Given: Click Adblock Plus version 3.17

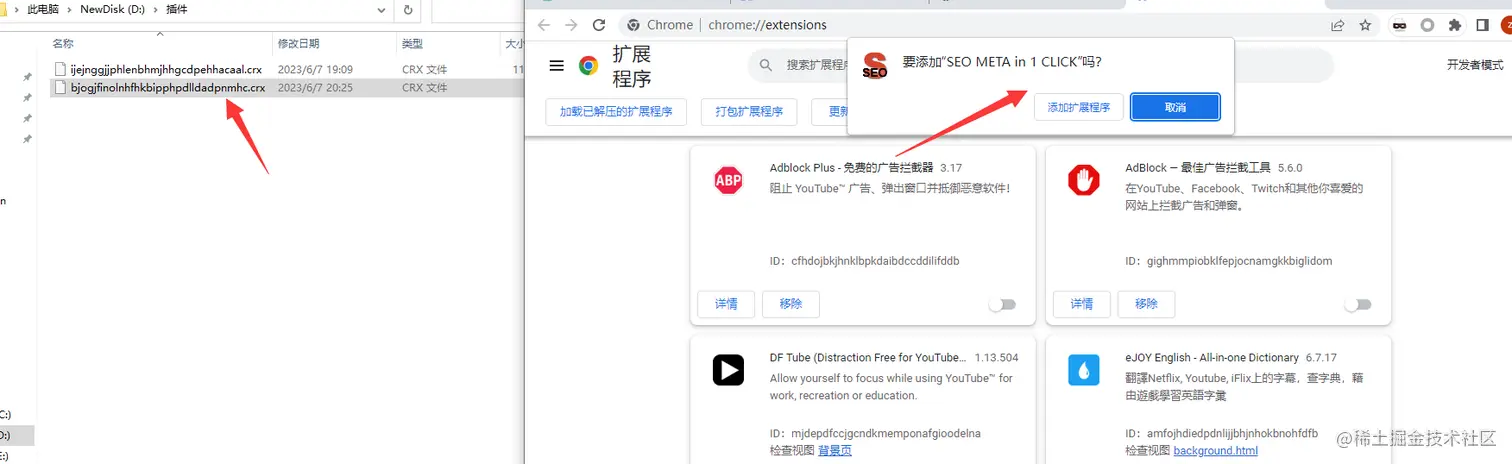Looking at the screenshot, I should (951, 168).
